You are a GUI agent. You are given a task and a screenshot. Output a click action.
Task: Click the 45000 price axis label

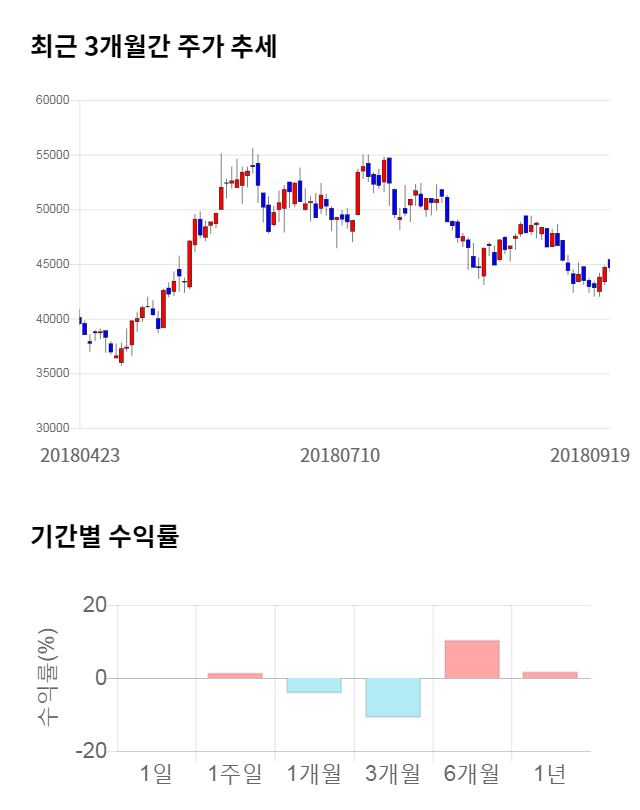pyautogui.click(x=51, y=264)
